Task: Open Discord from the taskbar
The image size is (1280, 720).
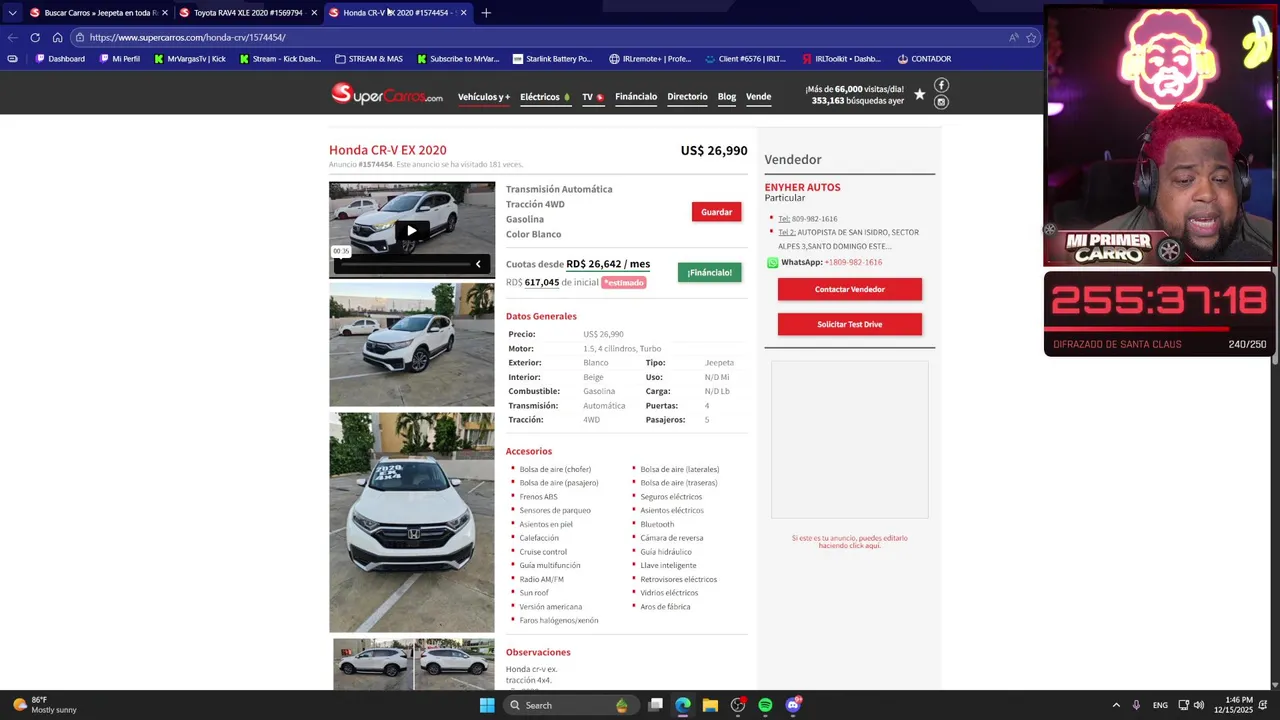Action: tap(793, 705)
